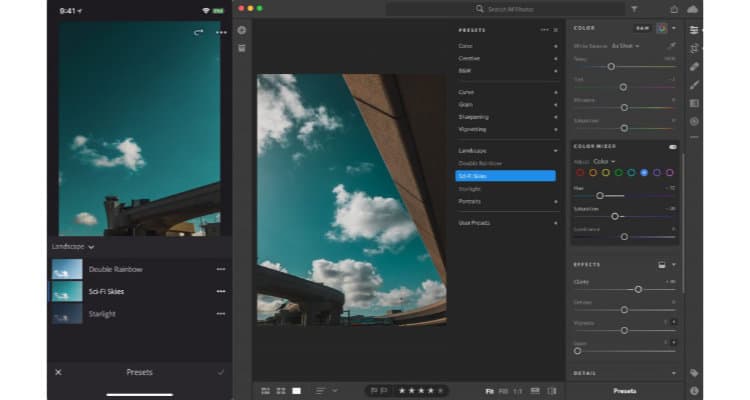Image resolution: width=750 pixels, height=400 pixels.
Task: Select the Crop and Rotate tool
Action: click(694, 48)
